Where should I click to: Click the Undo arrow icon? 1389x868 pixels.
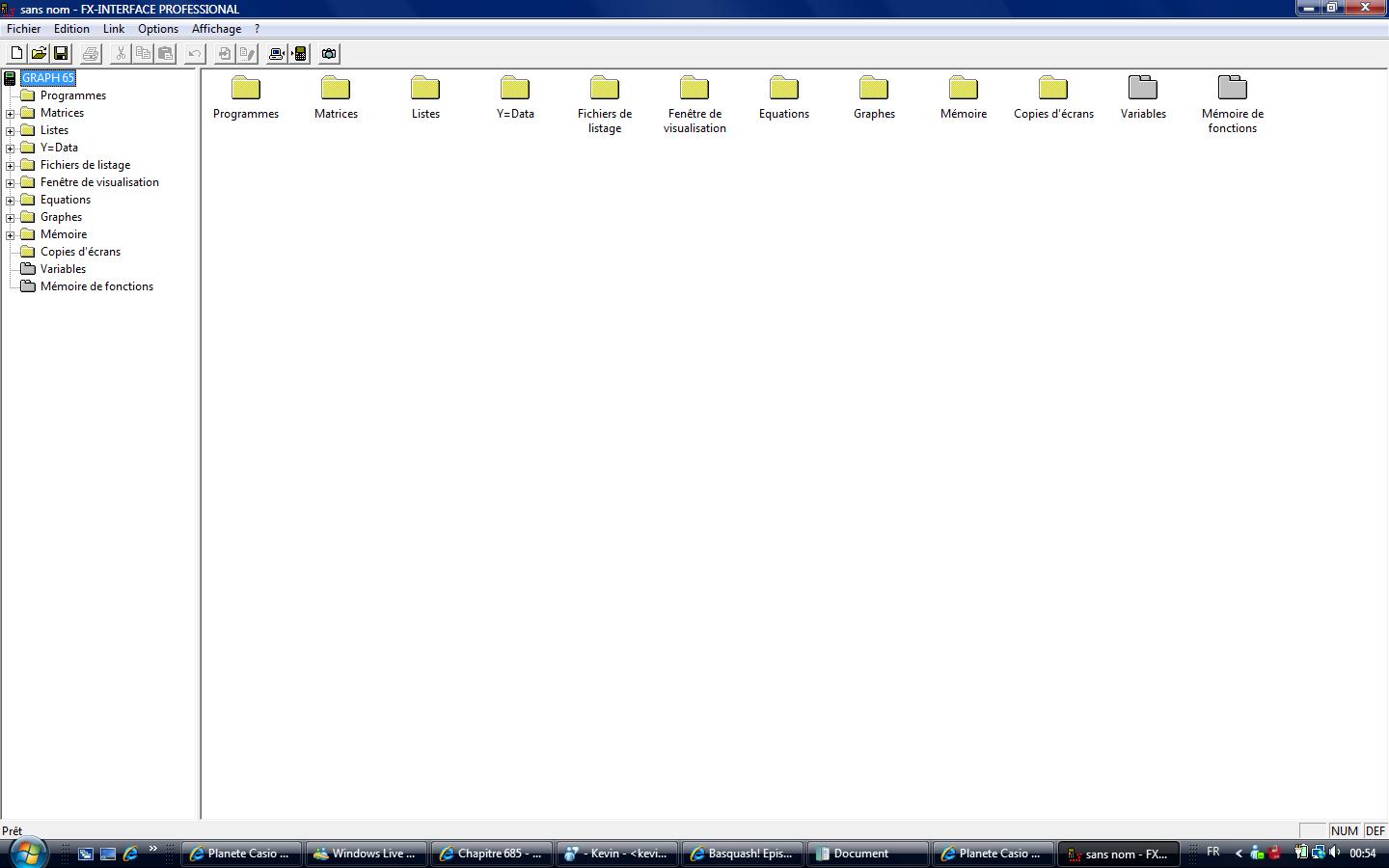point(195,54)
